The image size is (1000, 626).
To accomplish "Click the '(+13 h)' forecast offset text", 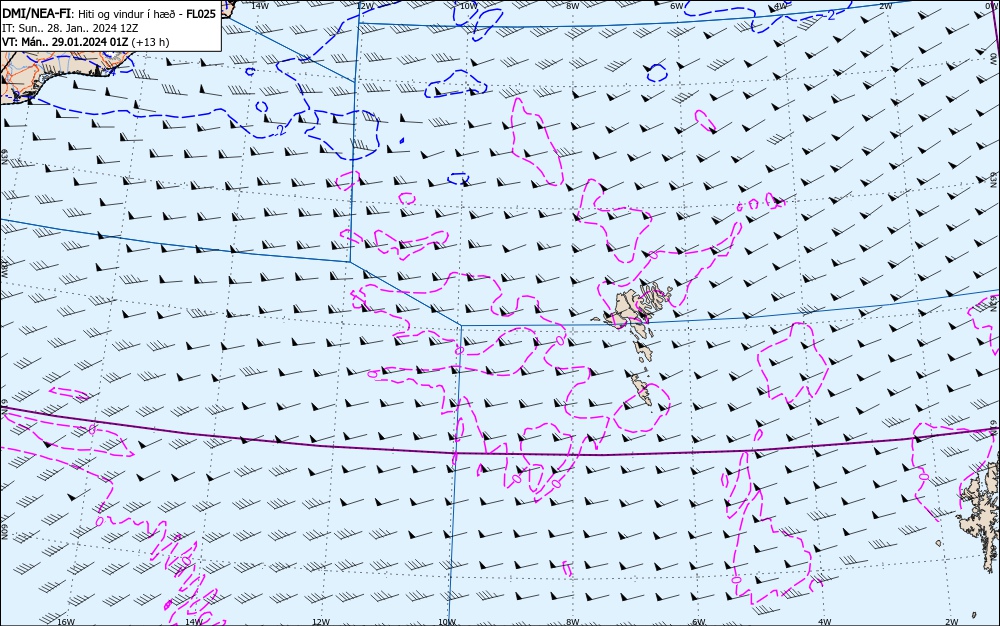I will pyautogui.click(x=151, y=42).
